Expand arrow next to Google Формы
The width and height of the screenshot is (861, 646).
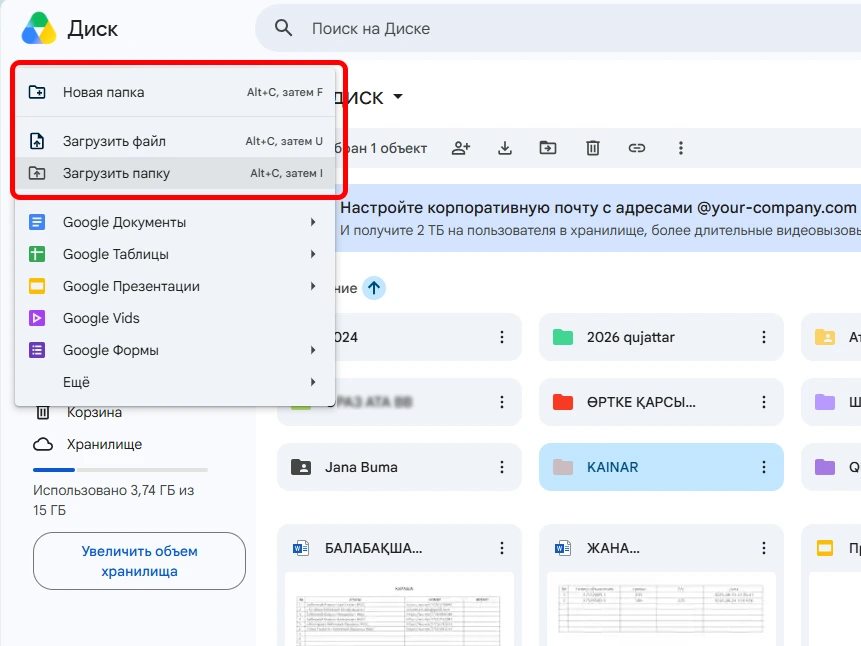pos(312,350)
